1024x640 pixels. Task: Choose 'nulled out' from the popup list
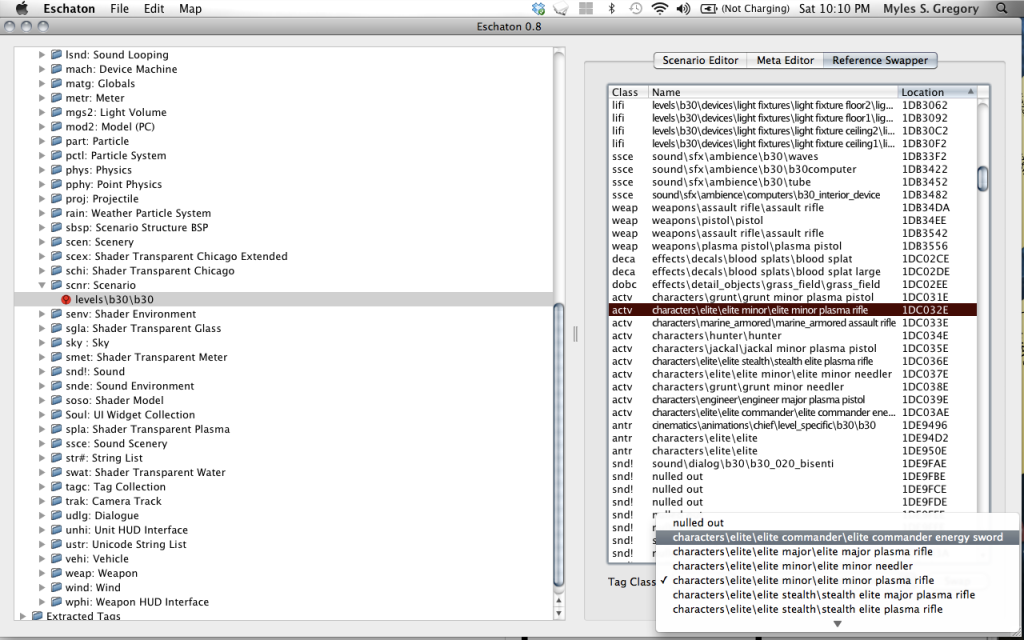pyautogui.click(x=837, y=523)
